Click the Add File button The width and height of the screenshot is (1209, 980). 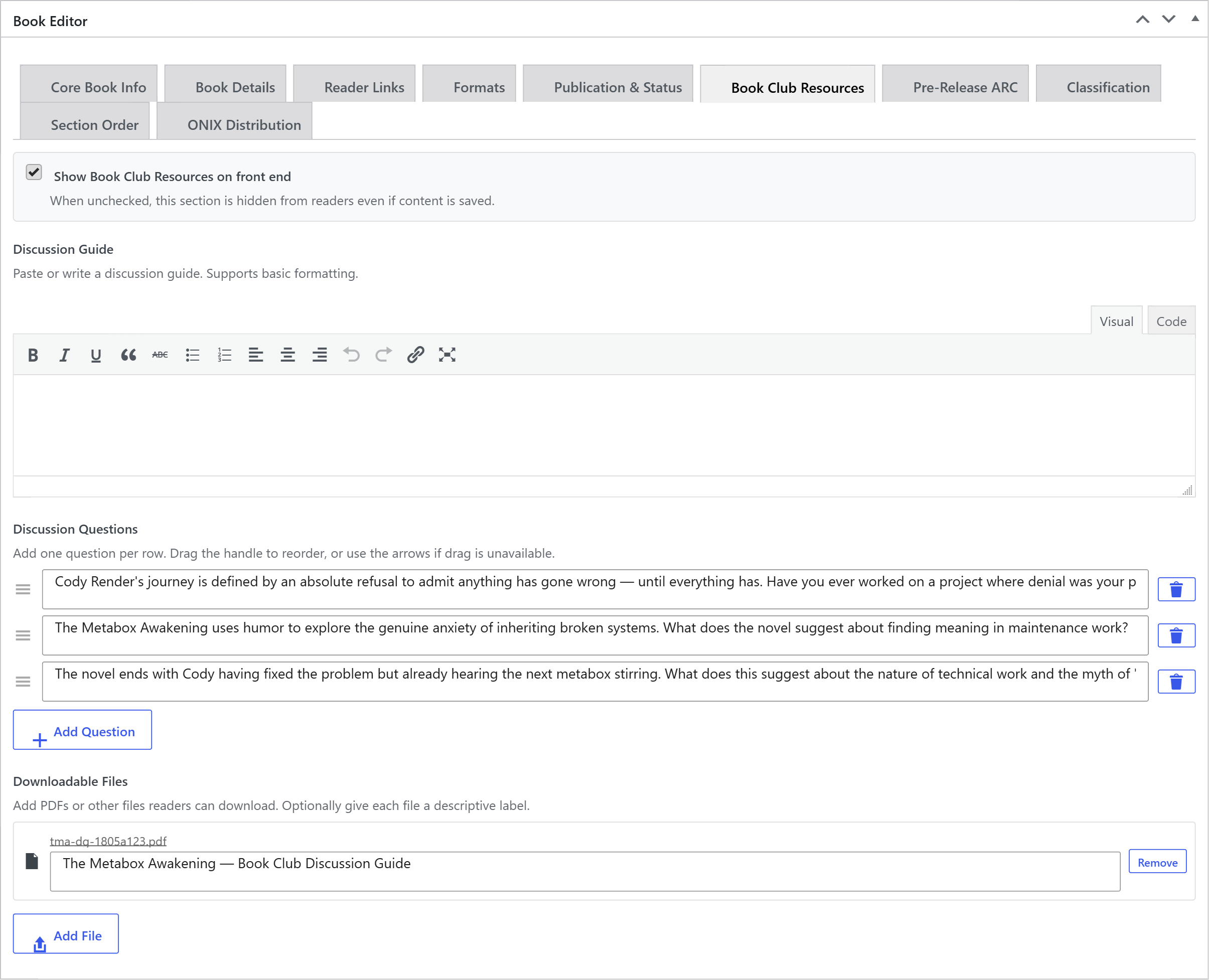coord(66,934)
